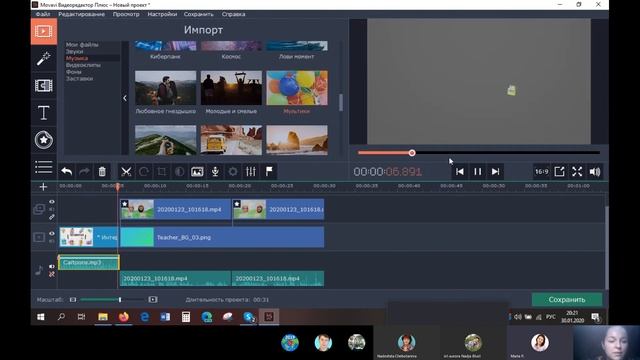Toggle visibility of main video track
Screen dimensions: 640x360
[52, 233]
